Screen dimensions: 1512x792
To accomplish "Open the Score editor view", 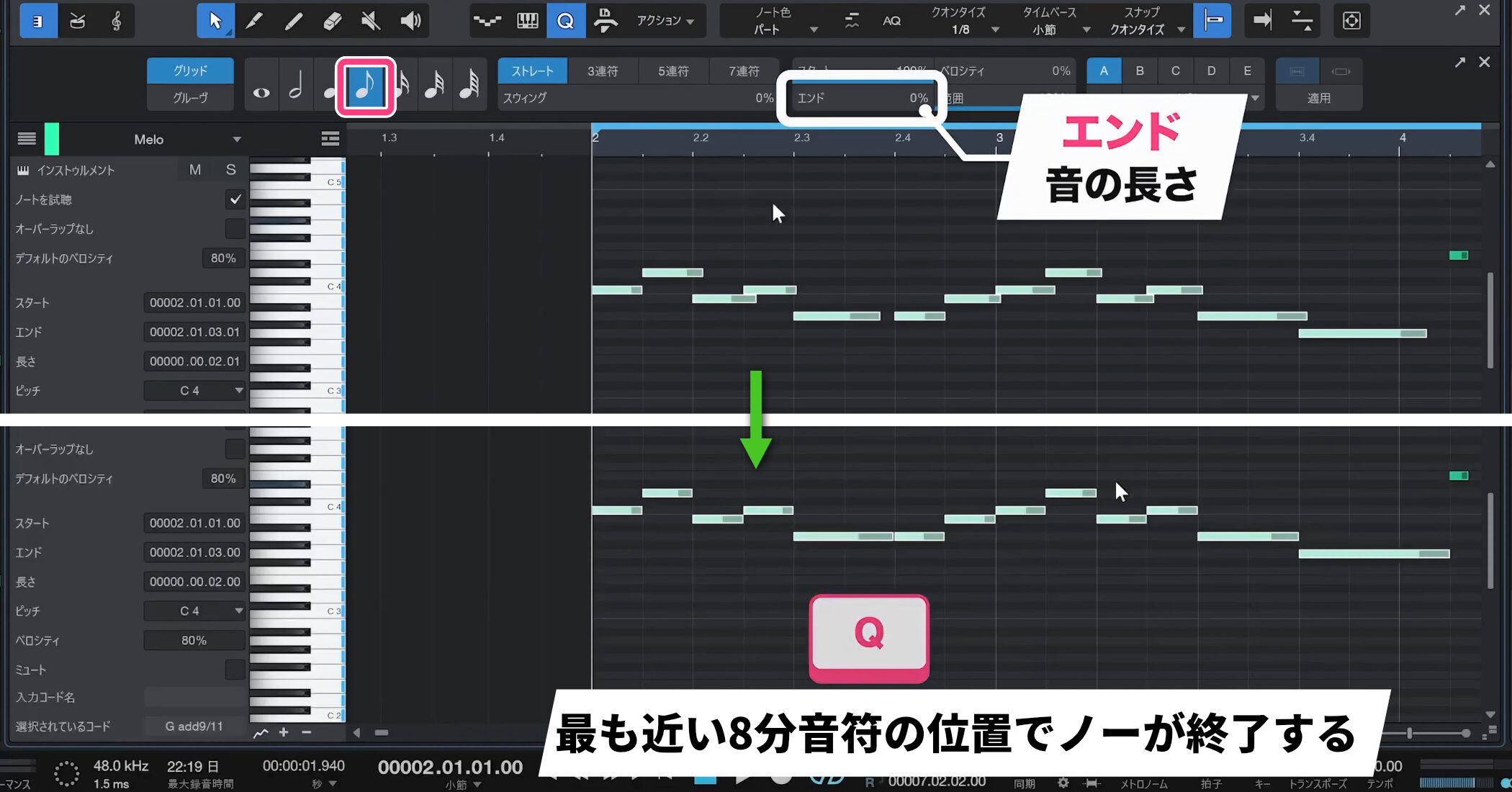I will click(116, 20).
